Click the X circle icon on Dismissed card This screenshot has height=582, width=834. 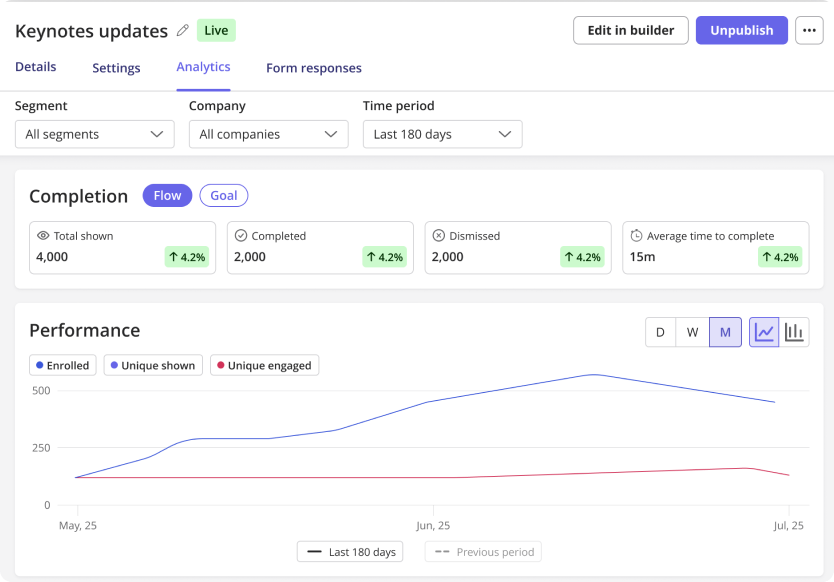click(x=439, y=236)
